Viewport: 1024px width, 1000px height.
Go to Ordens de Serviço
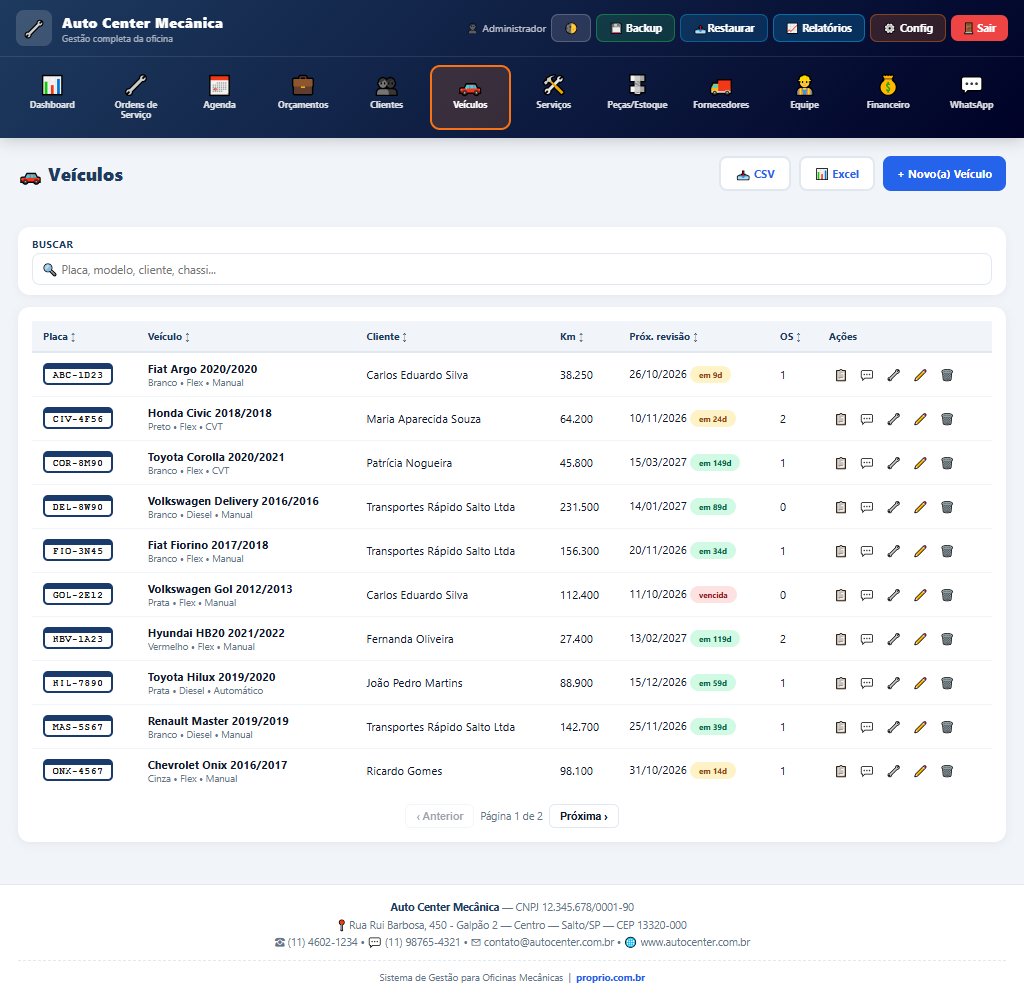pos(136,97)
